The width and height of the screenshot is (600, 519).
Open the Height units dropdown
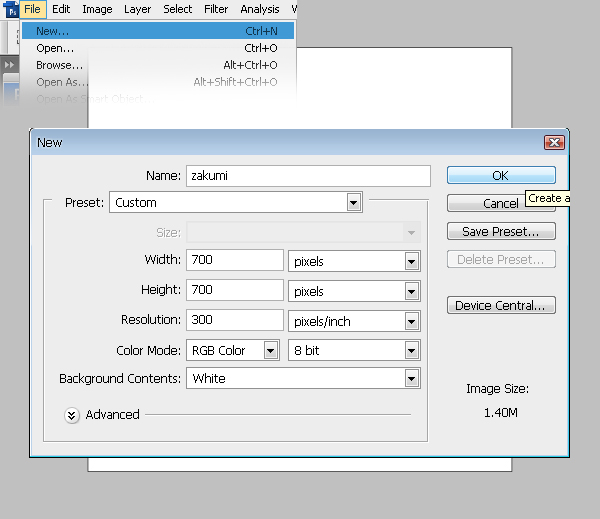click(x=411, y=292)
